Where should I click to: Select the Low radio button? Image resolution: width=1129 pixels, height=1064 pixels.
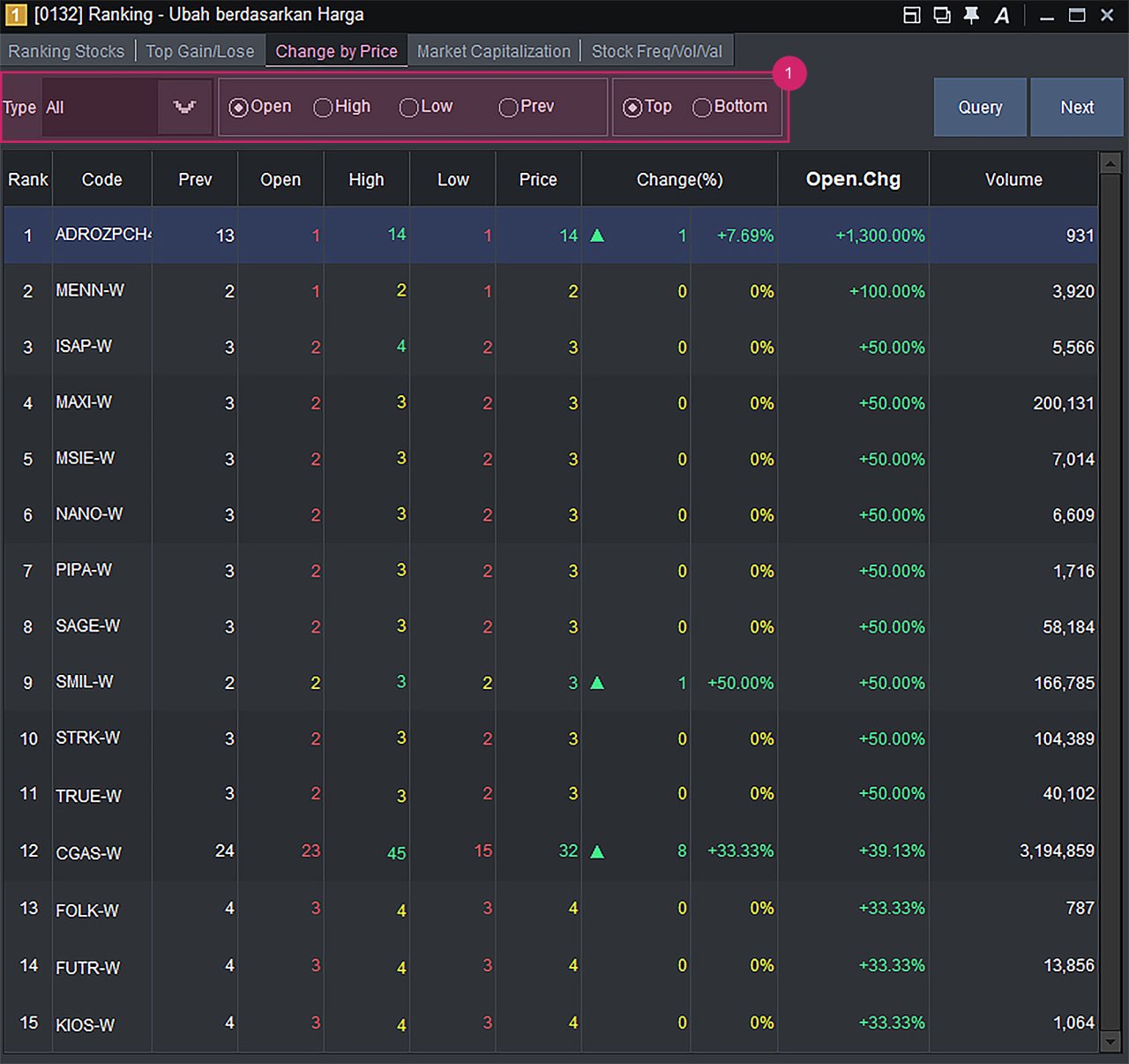pos(409,108)
